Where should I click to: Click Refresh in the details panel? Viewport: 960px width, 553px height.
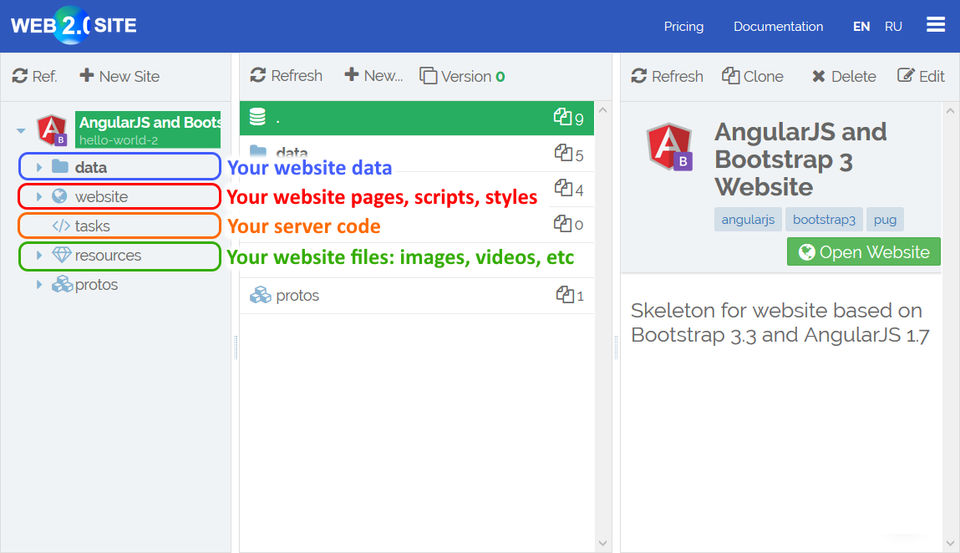tap(667, 76)
